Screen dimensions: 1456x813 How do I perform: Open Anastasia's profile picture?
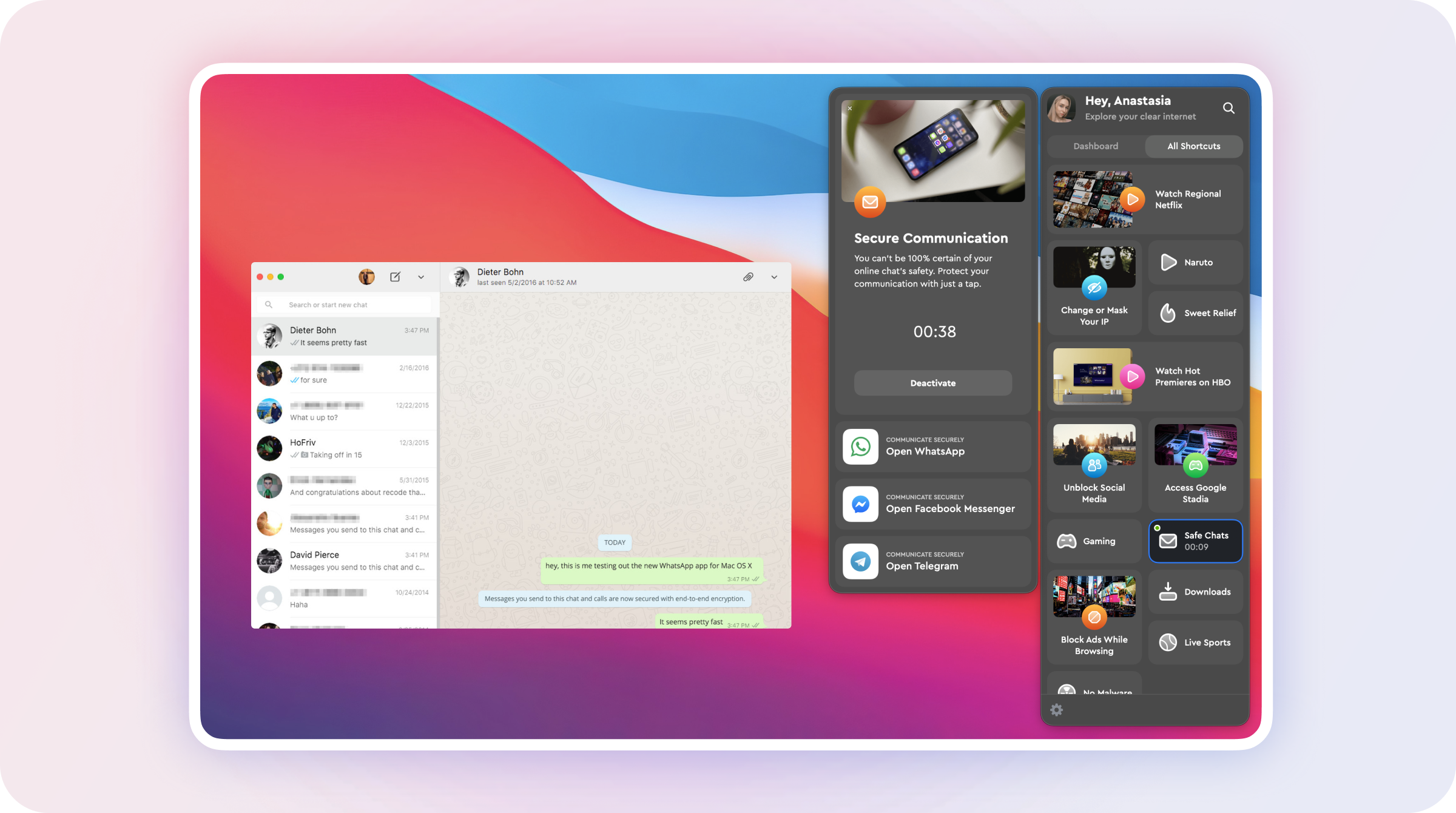click(x=1062, y=108)
